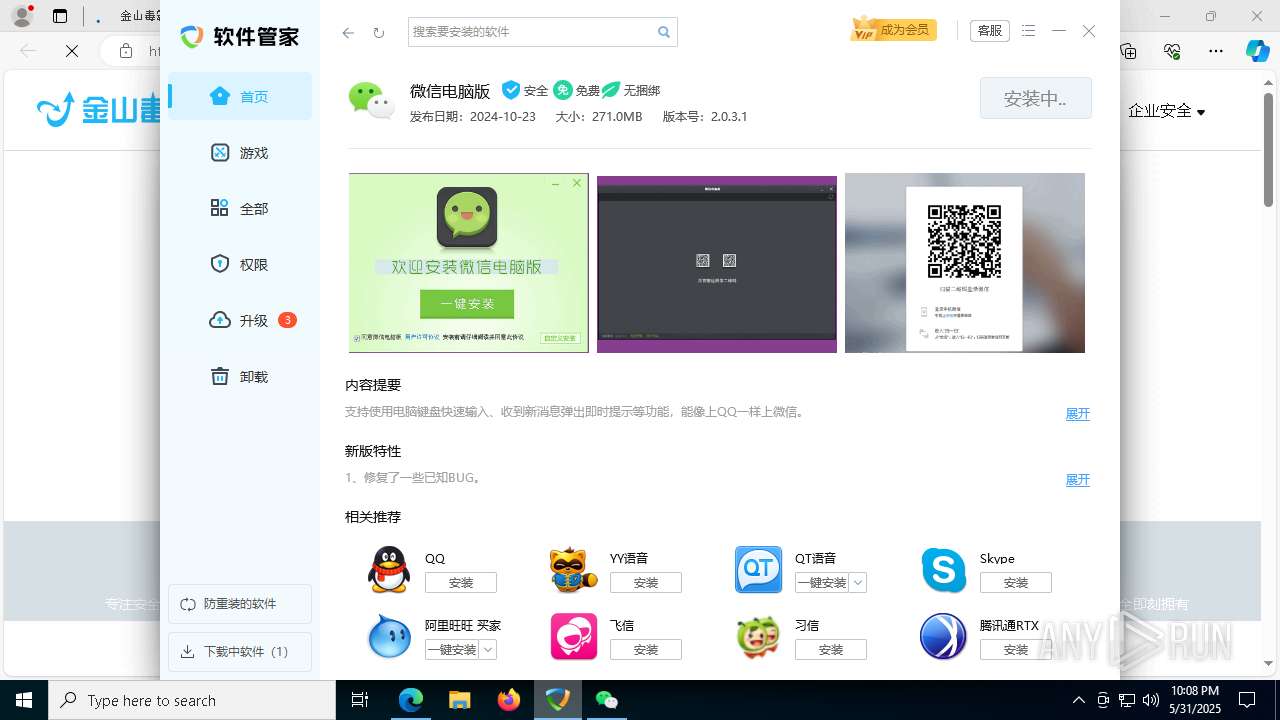1280x720 pixels.
Task: Open 客服 customer service
Action: click(x=990, y=31)
